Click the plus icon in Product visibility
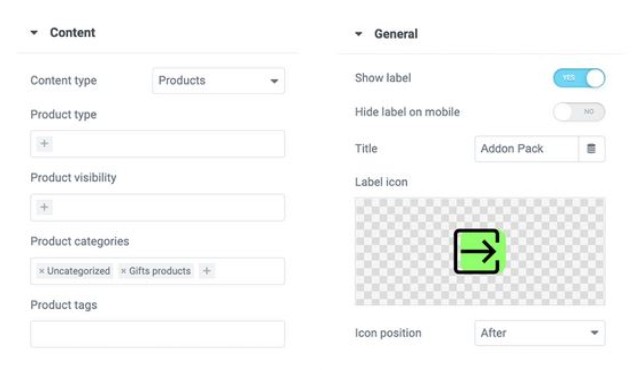 [x=44, y=207]
